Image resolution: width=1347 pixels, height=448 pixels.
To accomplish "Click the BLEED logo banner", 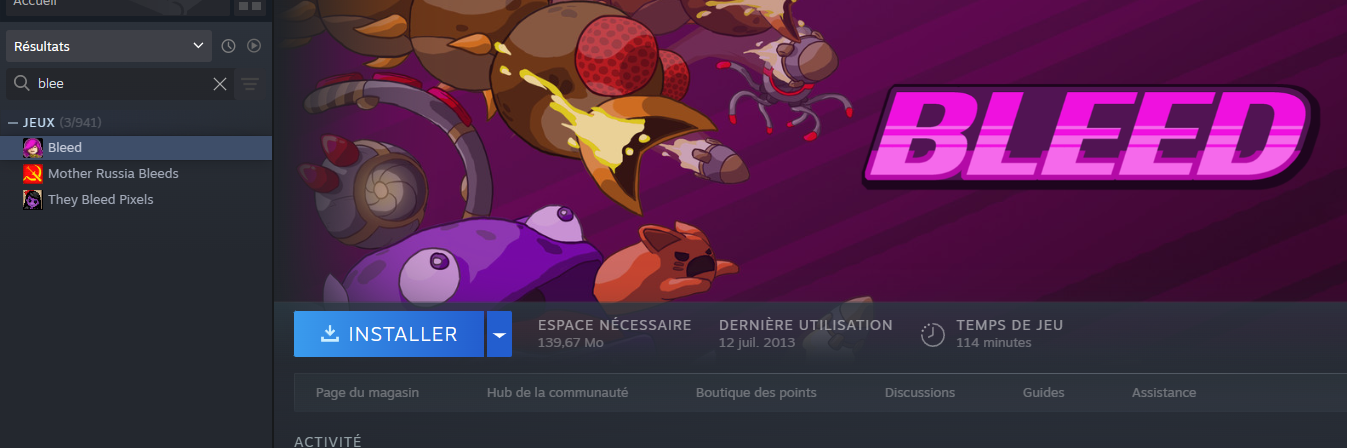I will click(x=1090, y=136).
